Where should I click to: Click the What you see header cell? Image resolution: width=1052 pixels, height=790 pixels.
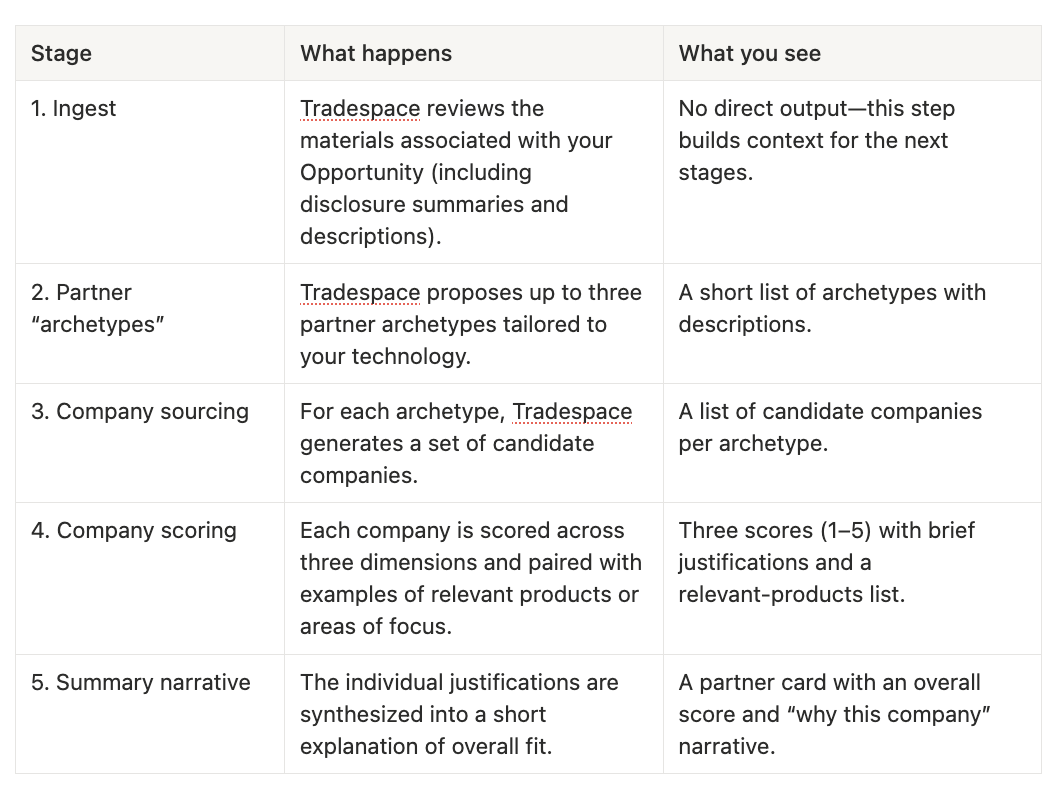click(x=852, y=53)
